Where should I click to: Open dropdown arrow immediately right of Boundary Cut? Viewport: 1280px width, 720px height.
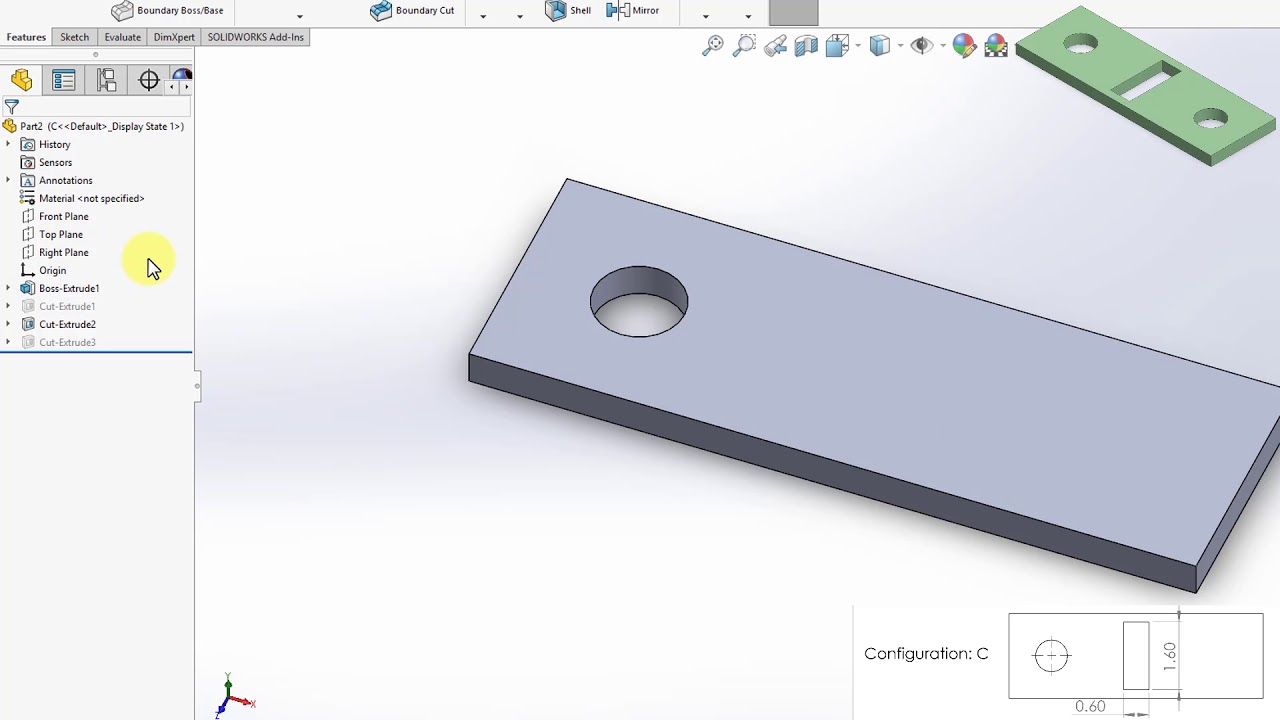[483, 16]
